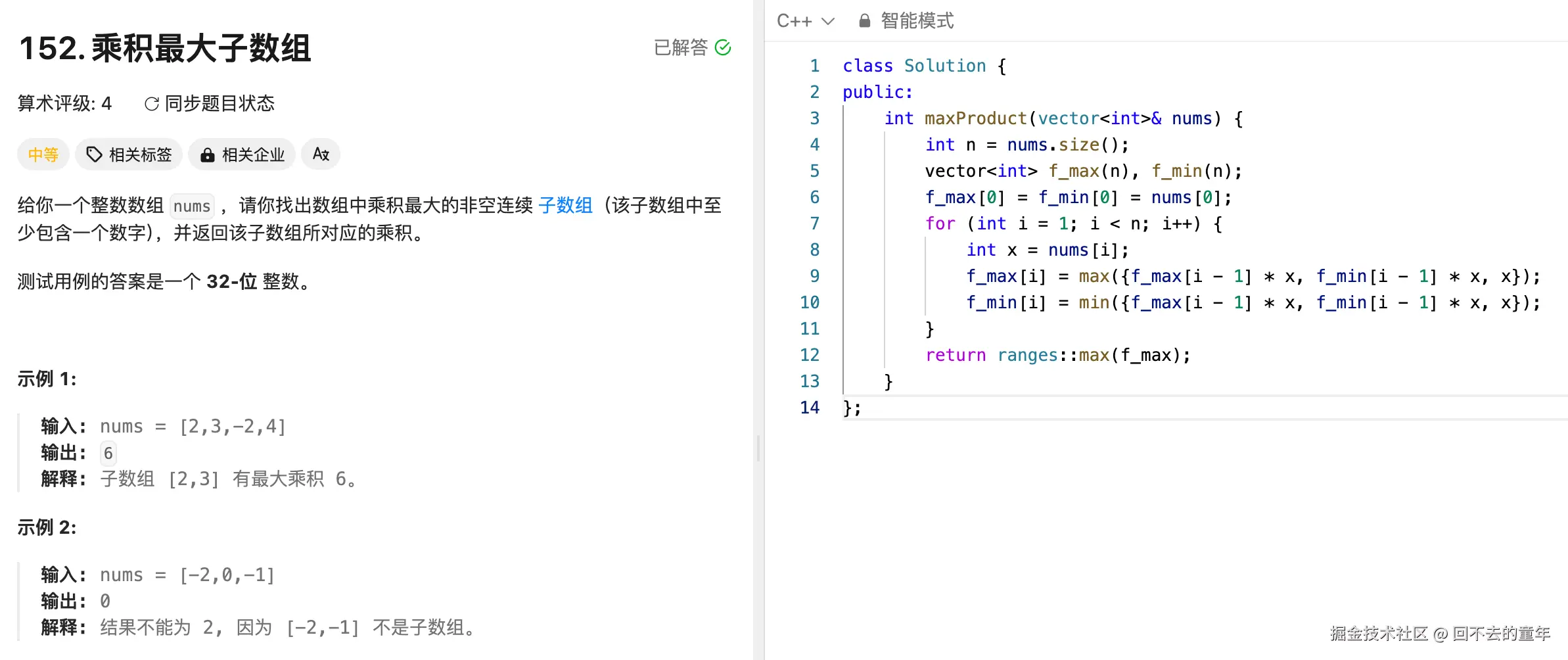Click the 相关企业 button
1568x660 pixels.
242,154
